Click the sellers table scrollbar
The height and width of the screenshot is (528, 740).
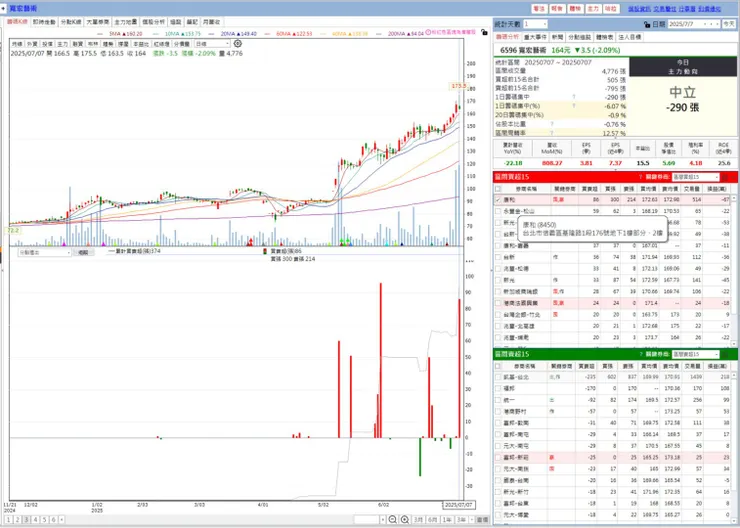734,446
